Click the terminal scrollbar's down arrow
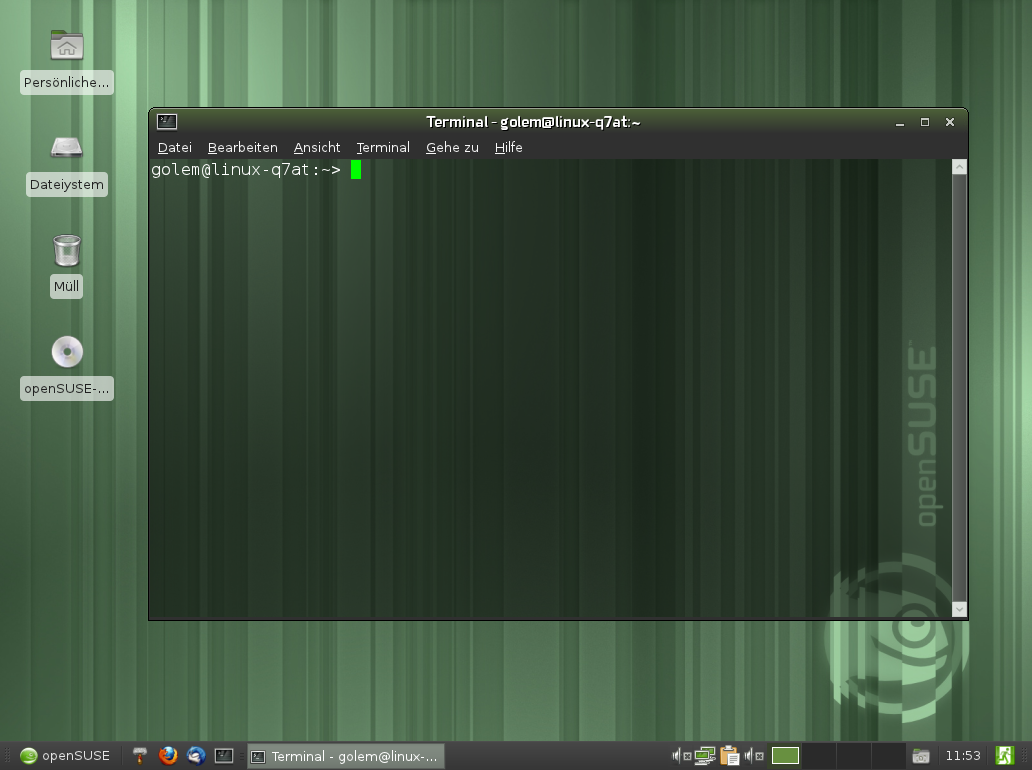Screen dimensions: 1032x770 [959, 608]
